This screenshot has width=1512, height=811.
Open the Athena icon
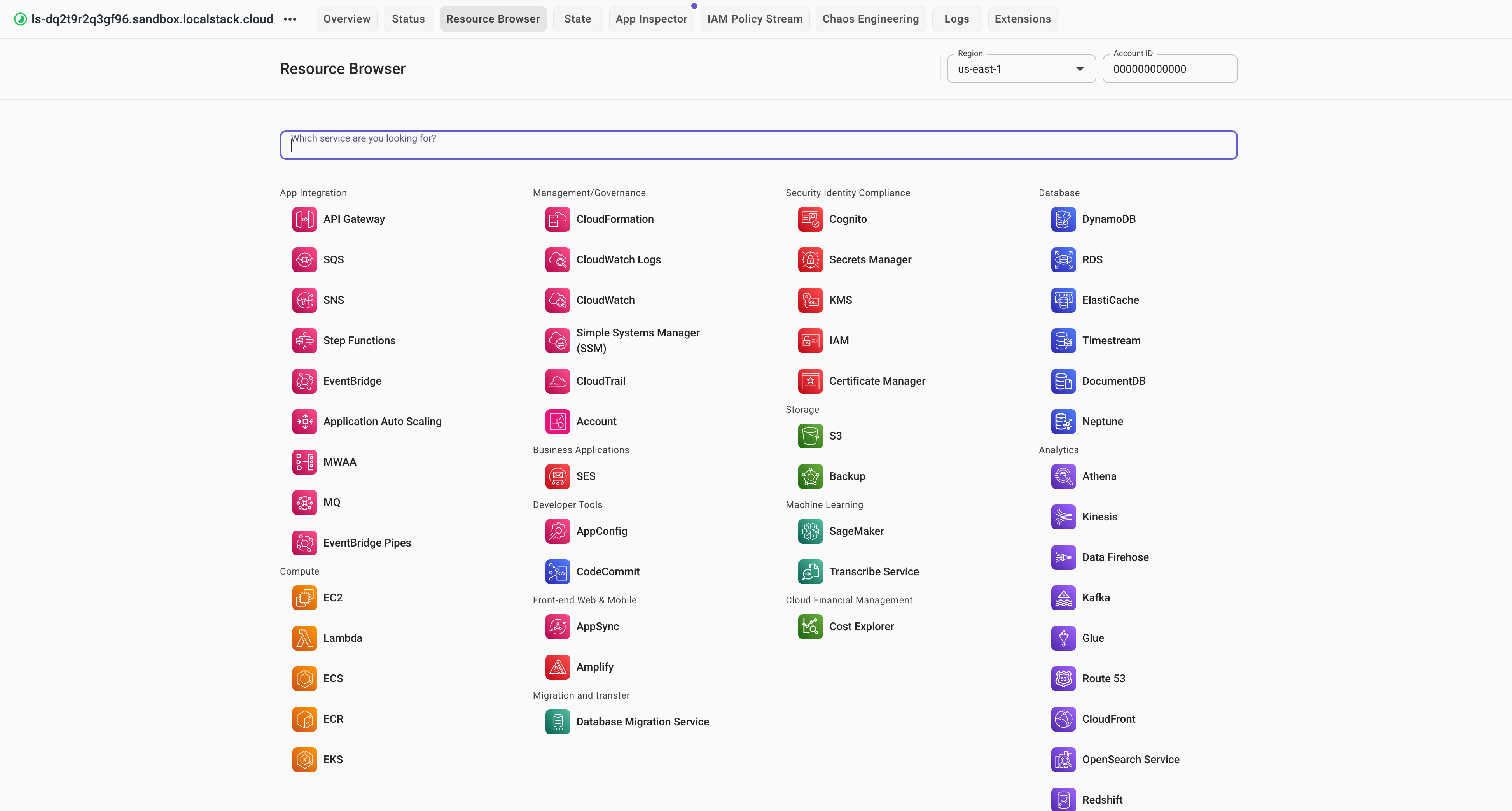1064,477
